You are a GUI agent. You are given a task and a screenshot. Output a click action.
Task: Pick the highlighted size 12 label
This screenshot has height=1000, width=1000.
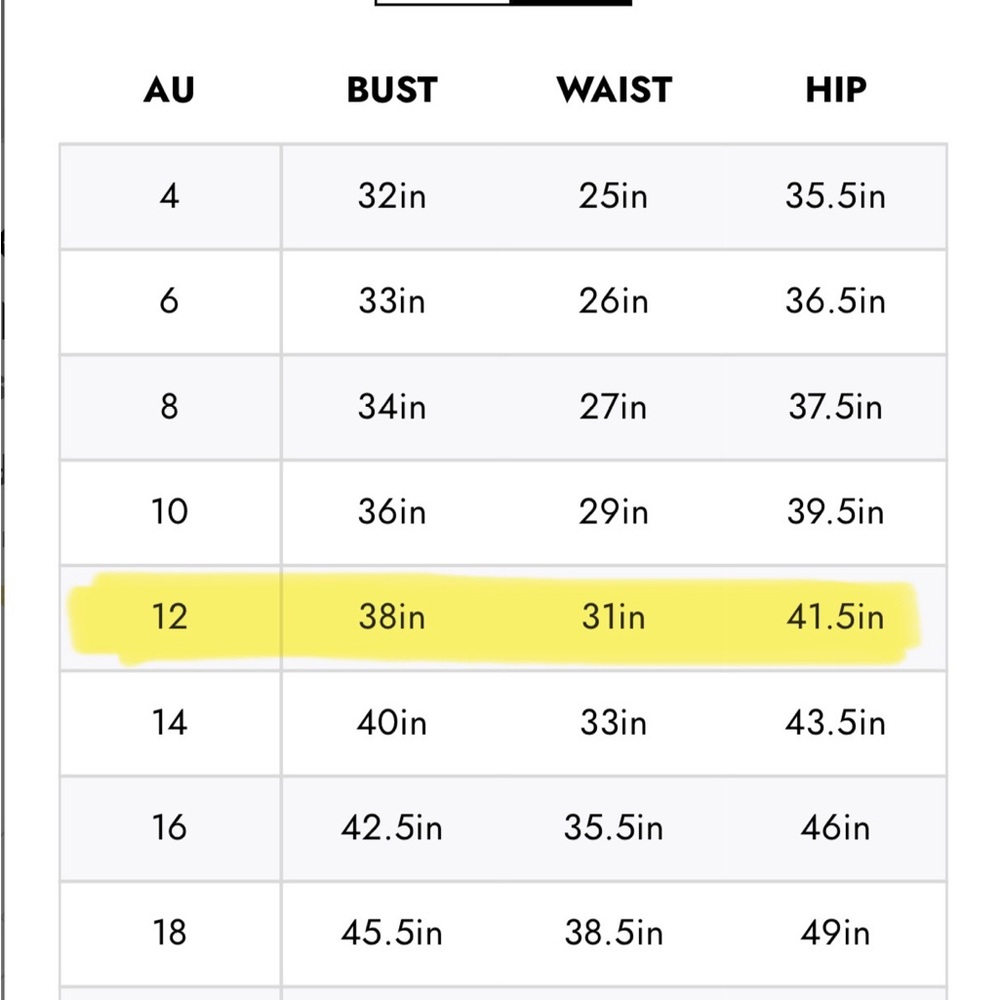(x=170, y=617)
